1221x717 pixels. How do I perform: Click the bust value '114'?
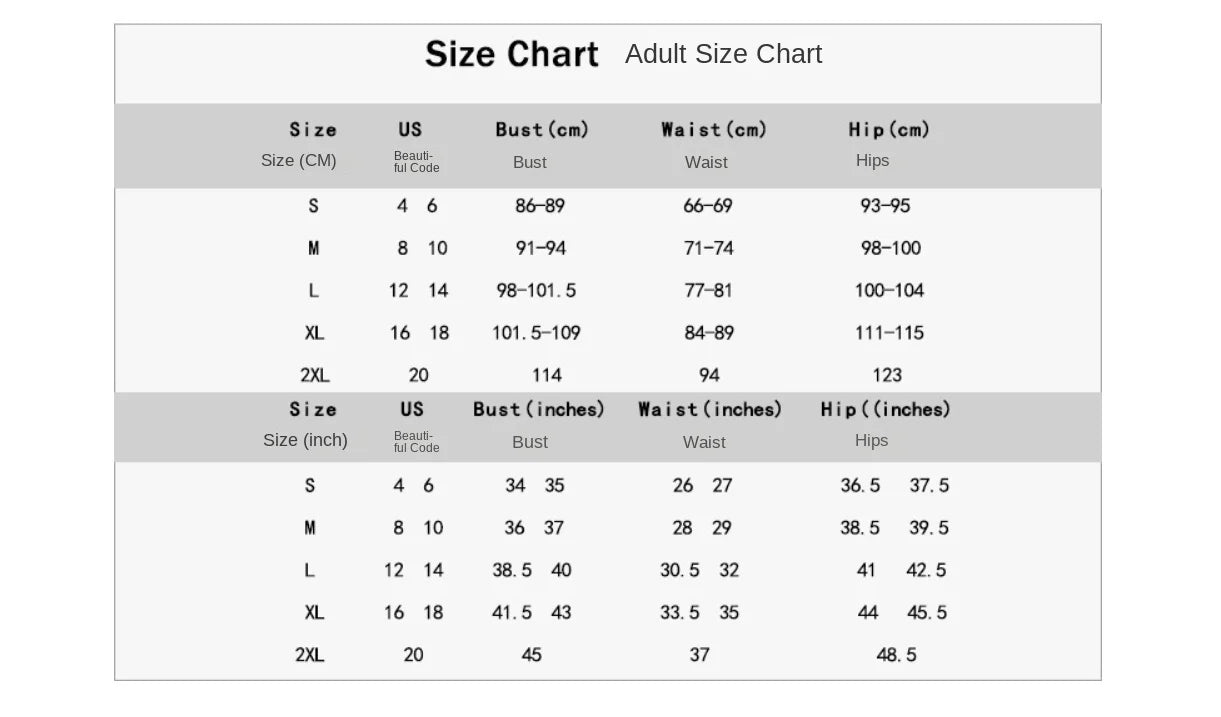[546, 375]
